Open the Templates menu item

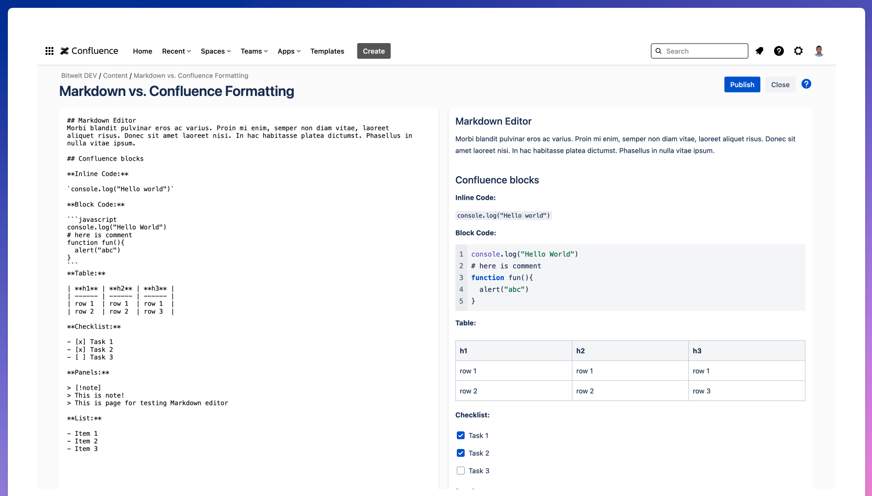327,51
